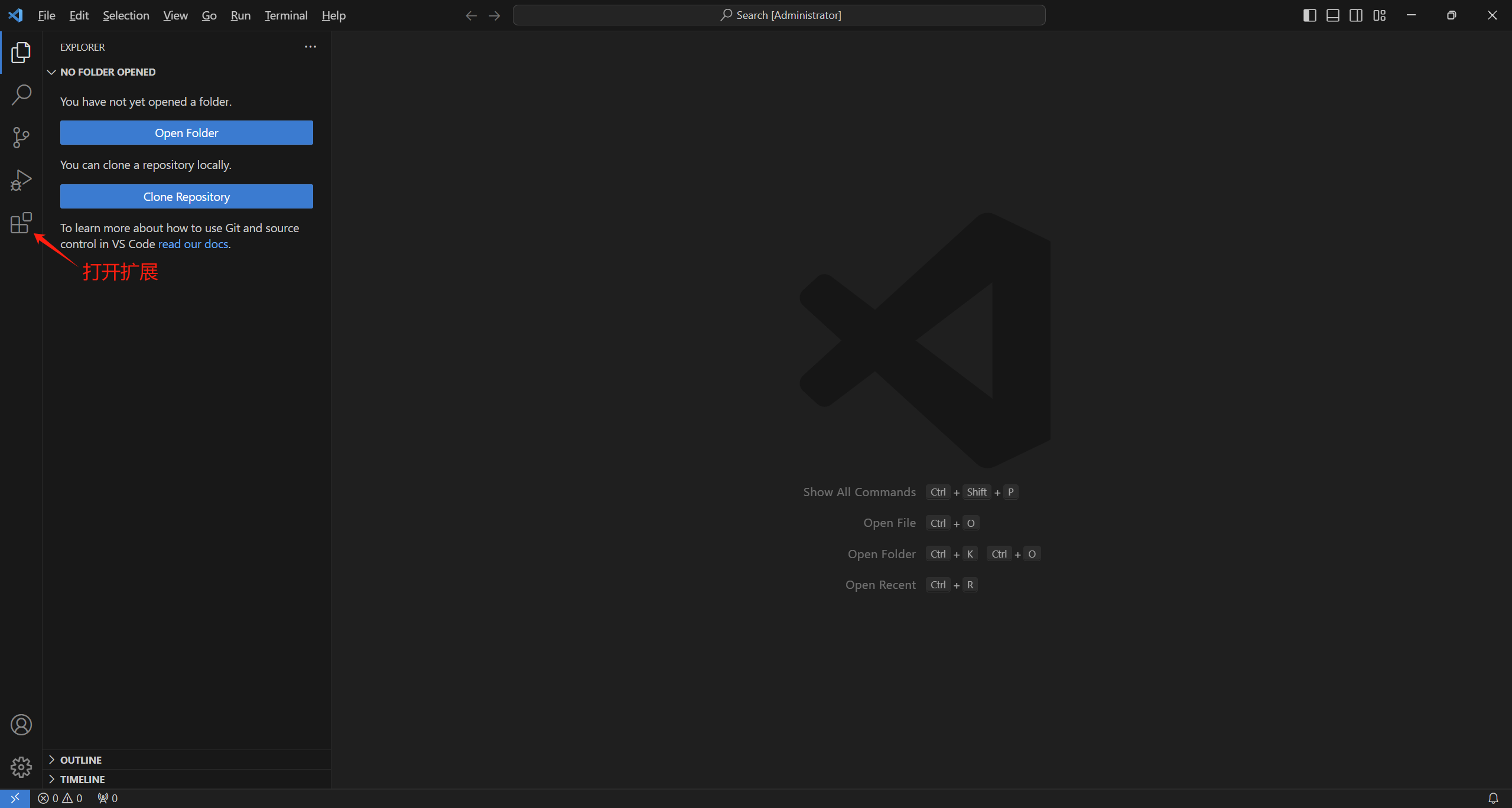Click the Open Folder button

186,133
